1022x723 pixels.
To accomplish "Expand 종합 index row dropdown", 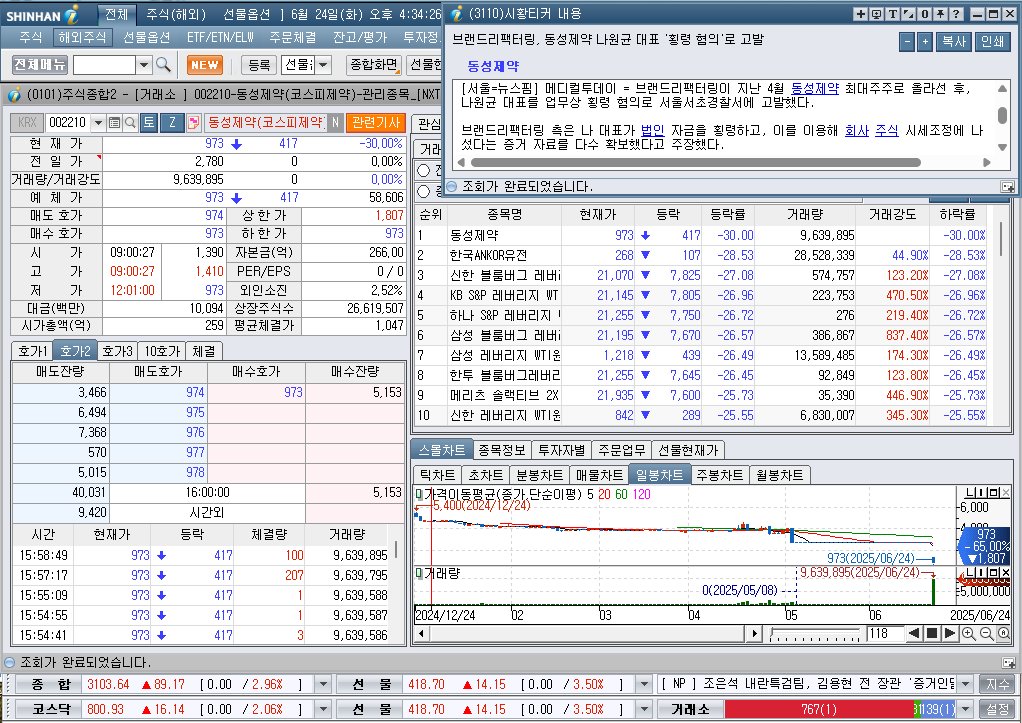I will click(x=322, y=685).
